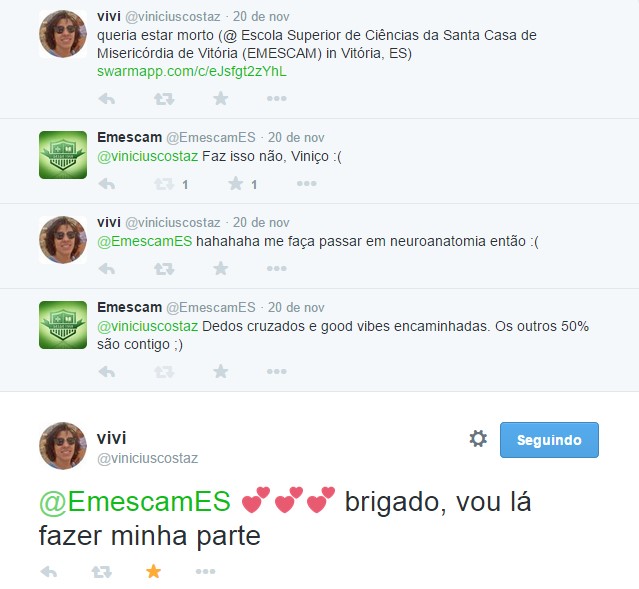The image size is (639, 589).
Task: Open more options on 'Dedos cruzados' tweet
Action: (x=277, y=371)
